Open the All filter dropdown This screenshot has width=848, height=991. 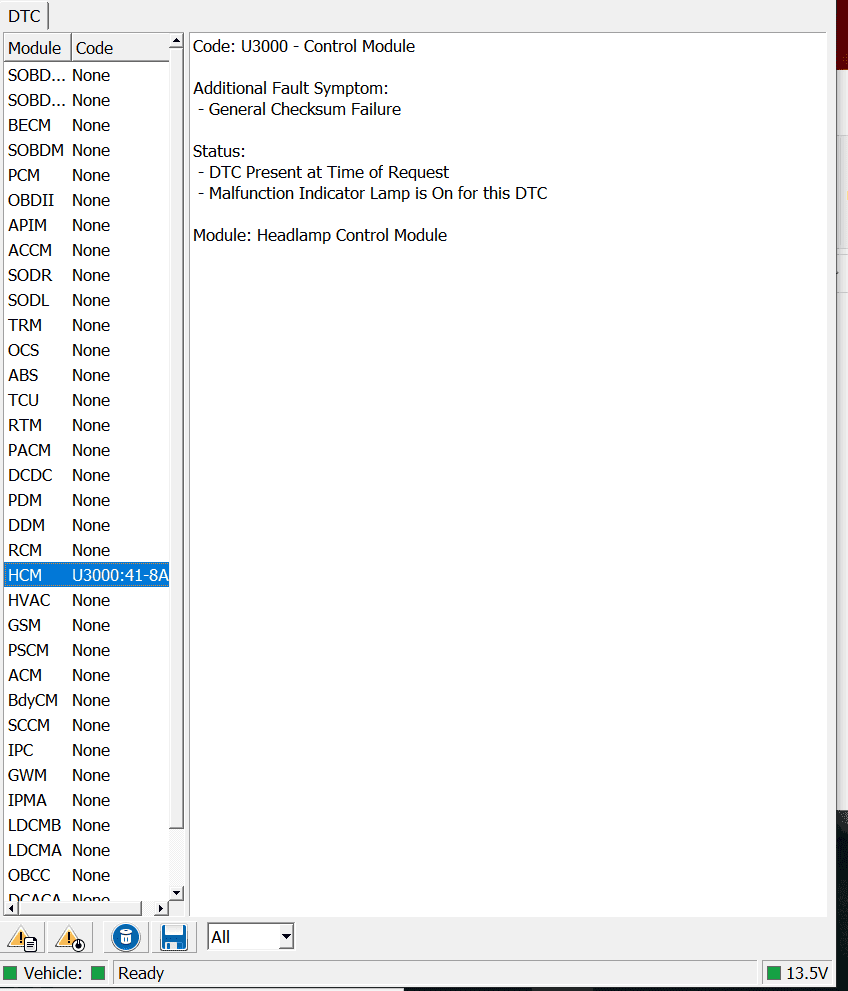pyautogui.click(x=286, y=937)
